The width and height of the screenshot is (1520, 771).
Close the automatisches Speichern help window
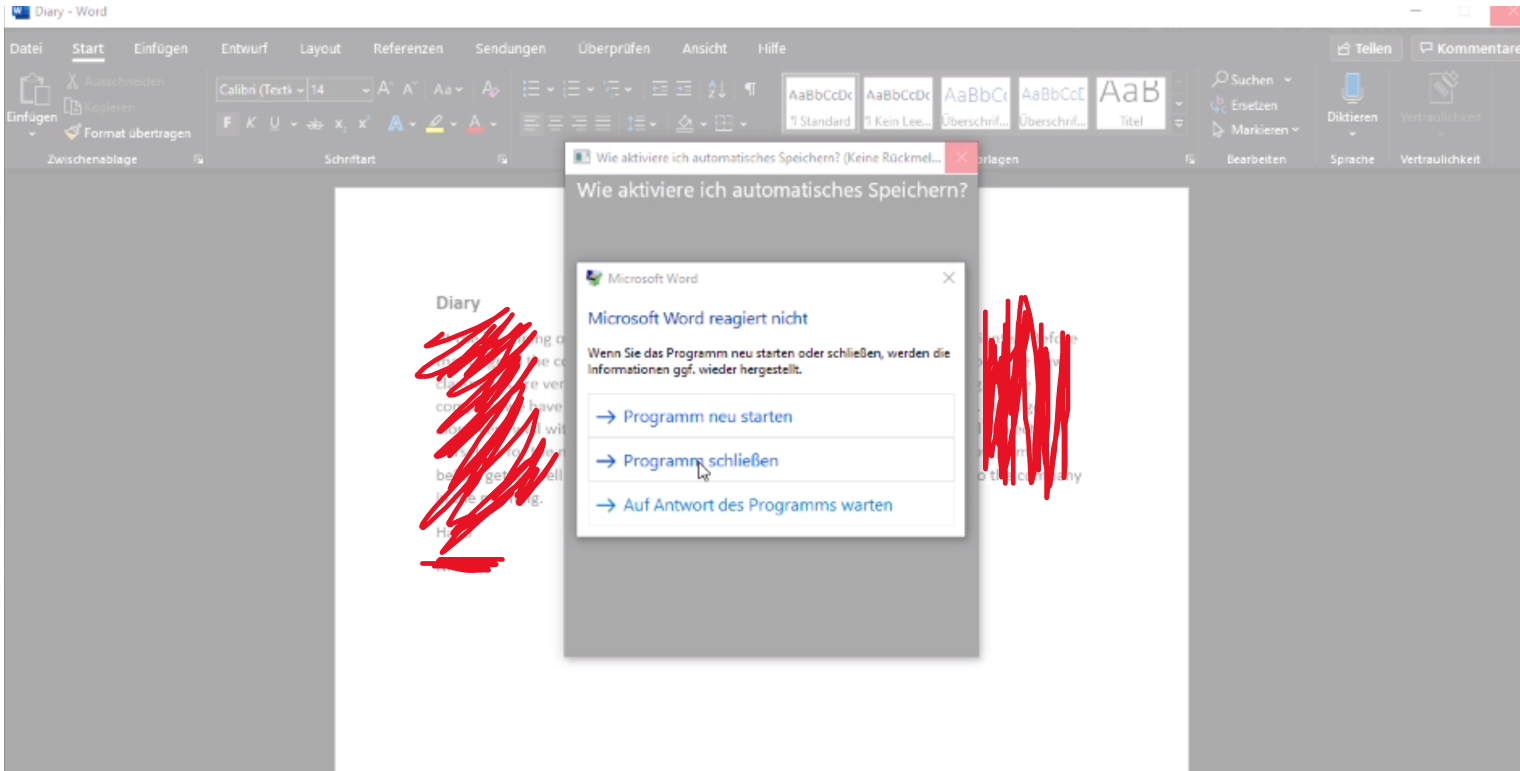coord(962,157)
